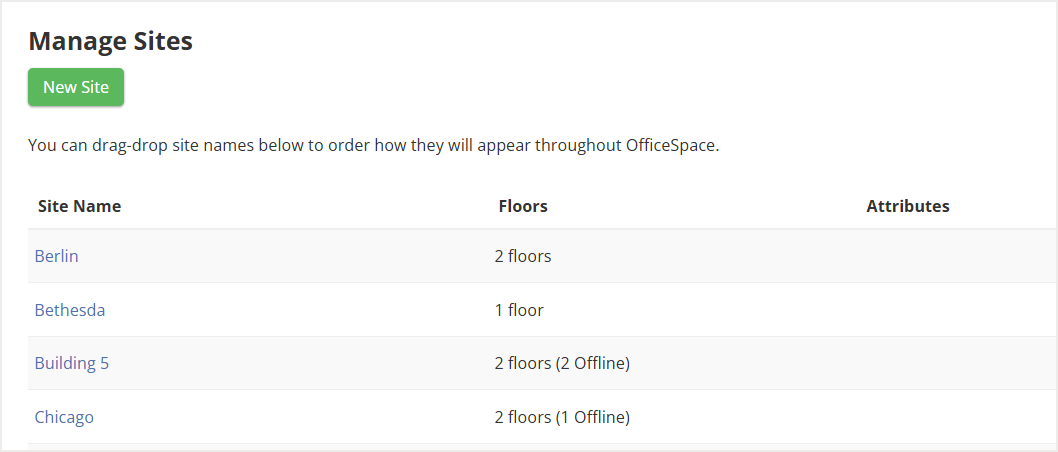Click the empty Attributes cell for Chicago
Viewport: 1058px width, 452px height.
[x=908, y=417]
